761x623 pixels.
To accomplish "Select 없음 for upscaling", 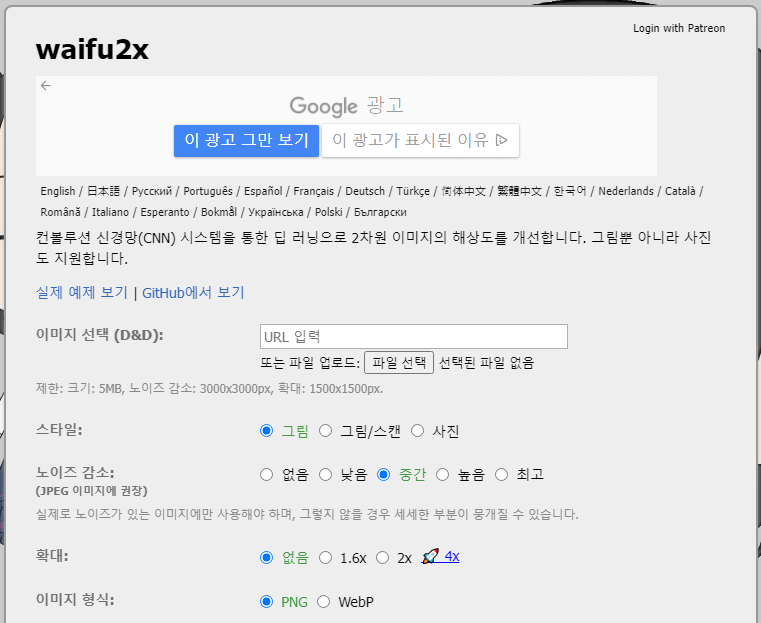I will point(266,557).
